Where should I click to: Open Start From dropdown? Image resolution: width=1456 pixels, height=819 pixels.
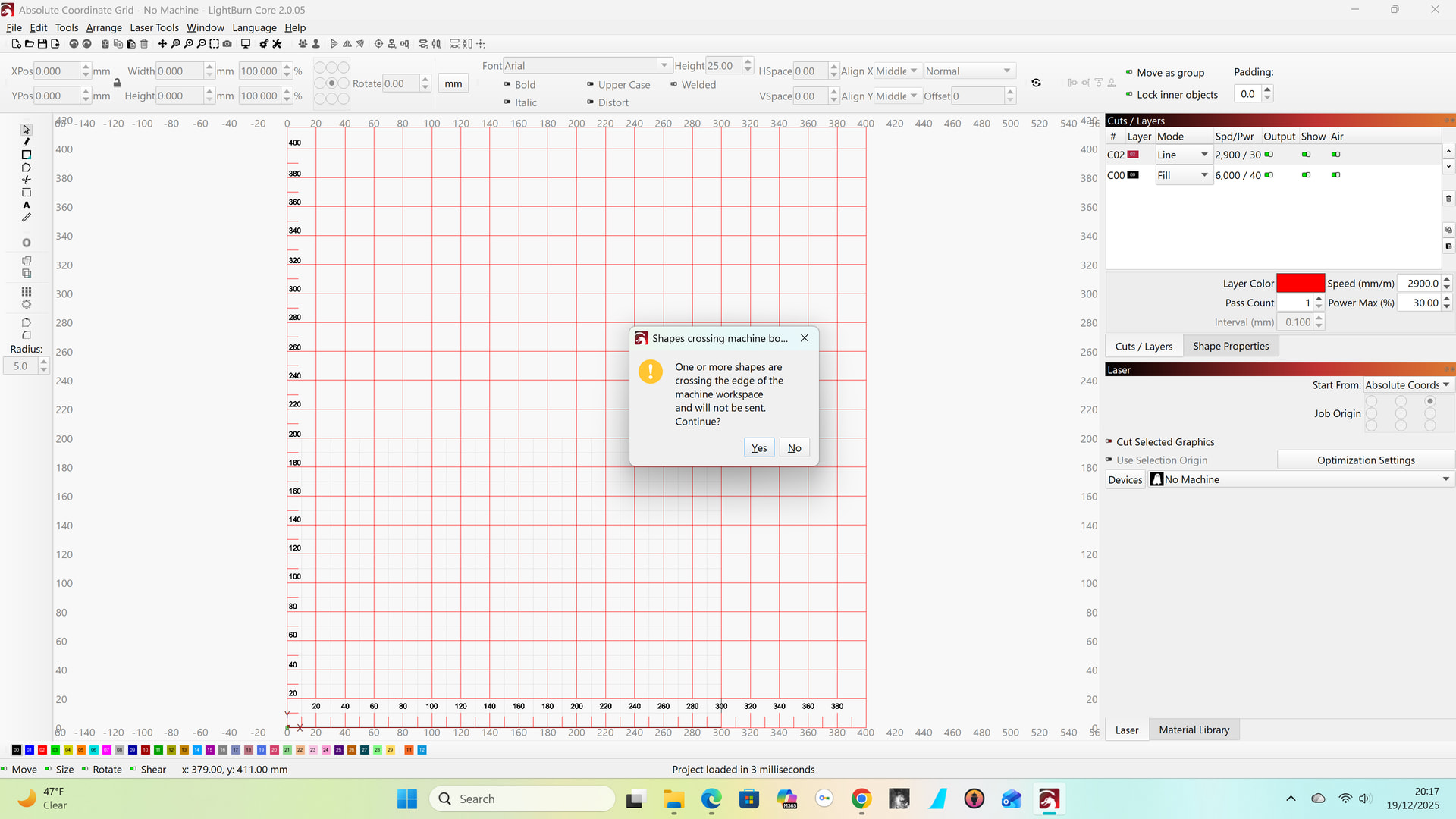pyautogui.click(x=1407, y=385)
